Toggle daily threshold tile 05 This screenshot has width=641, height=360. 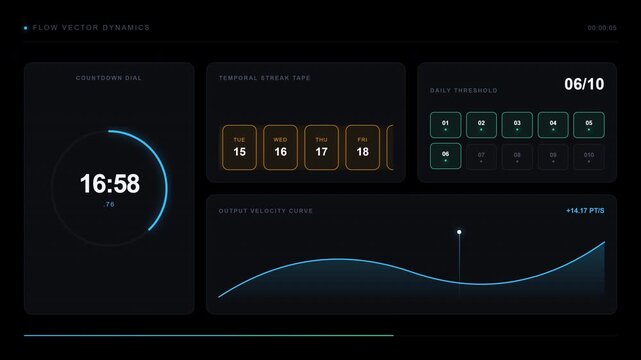[589, 125]
